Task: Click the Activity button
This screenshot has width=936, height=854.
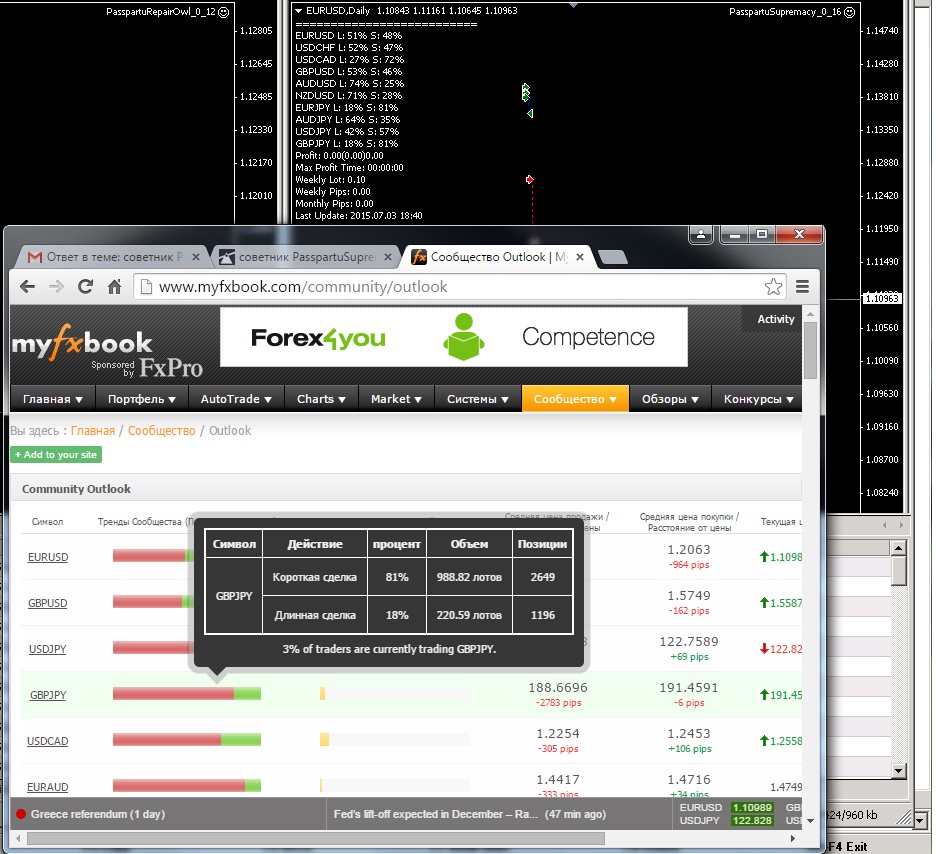Action: click(775, 319)
